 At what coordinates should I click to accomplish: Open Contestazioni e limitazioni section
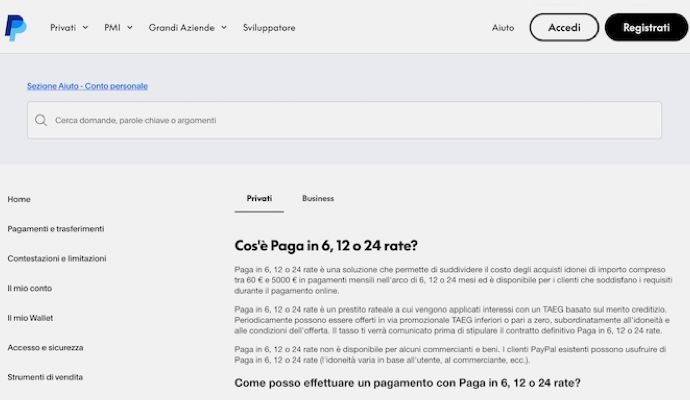pyautogui.click(x=57, y=258)
